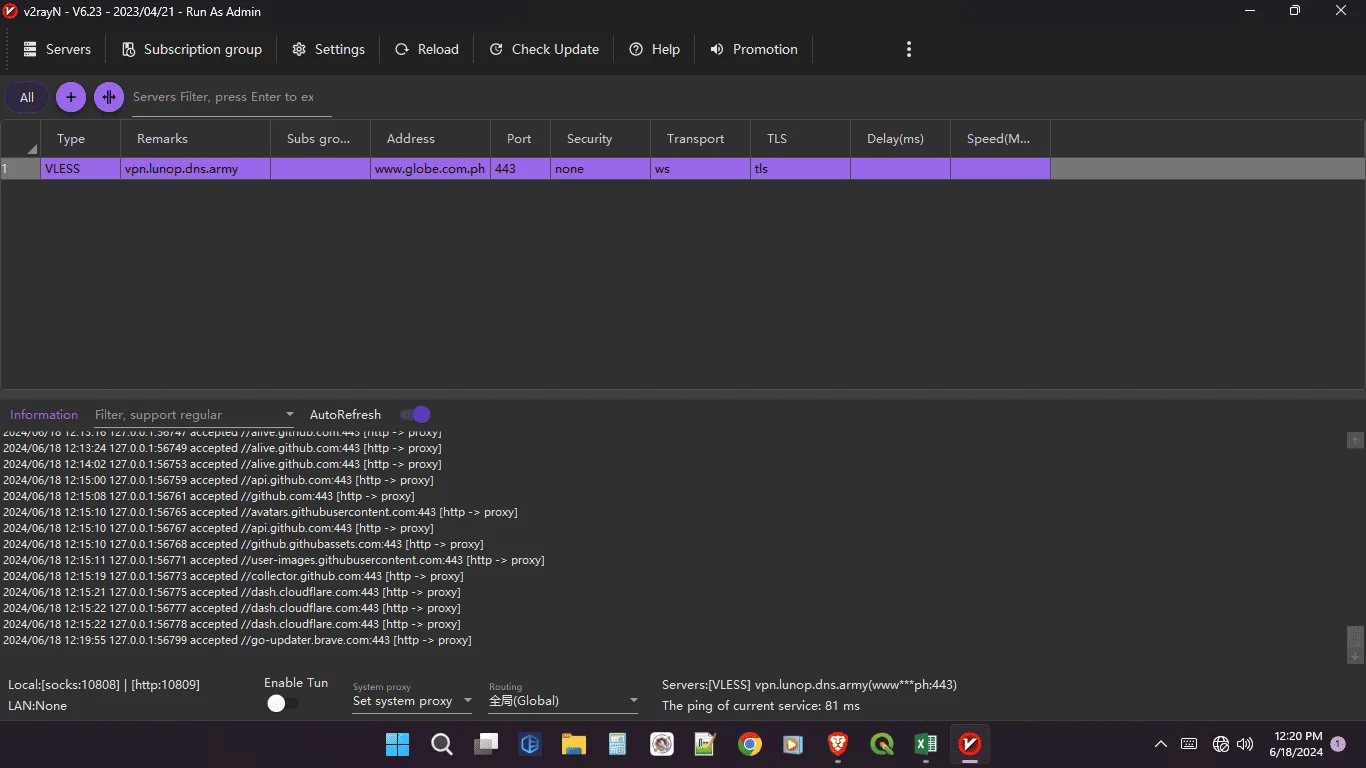Open Google Chrome from taskbar
Viewport: 1366px width, 768px height.
(749, 744)
